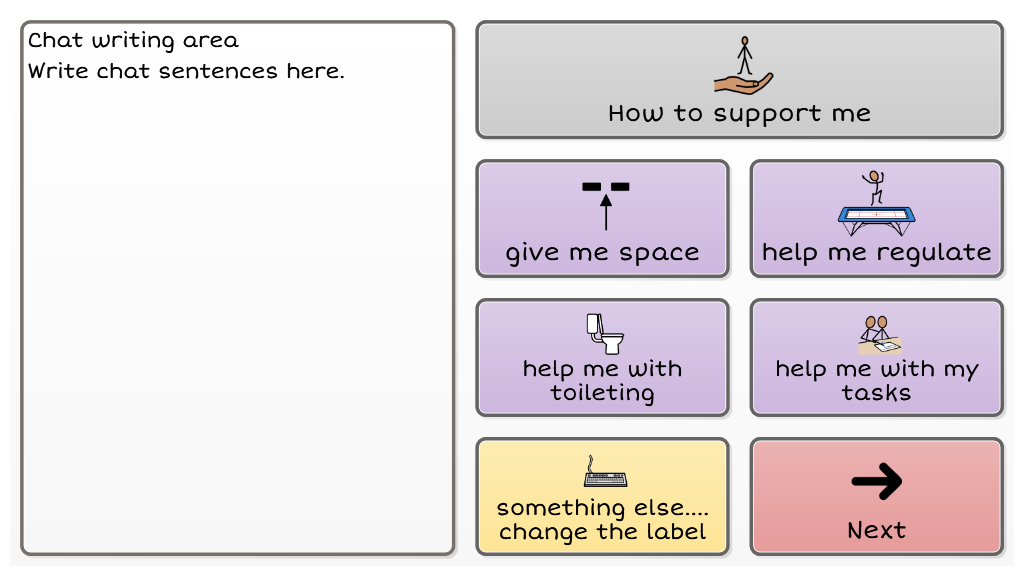Tap the toilet icon
1024x576 pixels.
(603, 334)
